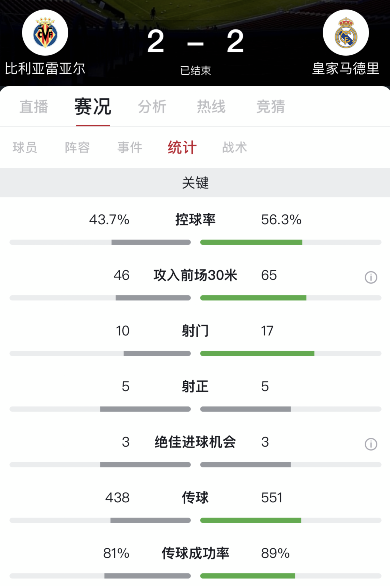Go to the 热线 tab
The image size is (390, 586).
point(211,107)
